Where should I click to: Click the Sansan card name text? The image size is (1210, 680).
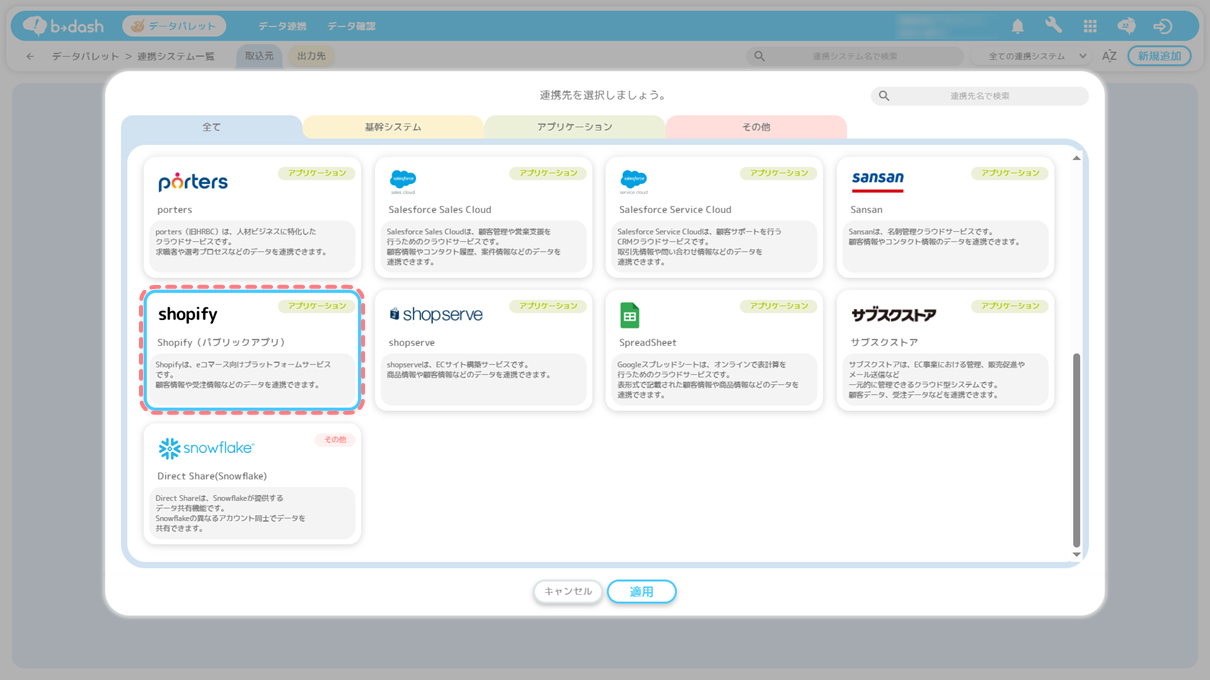[867, 210]
